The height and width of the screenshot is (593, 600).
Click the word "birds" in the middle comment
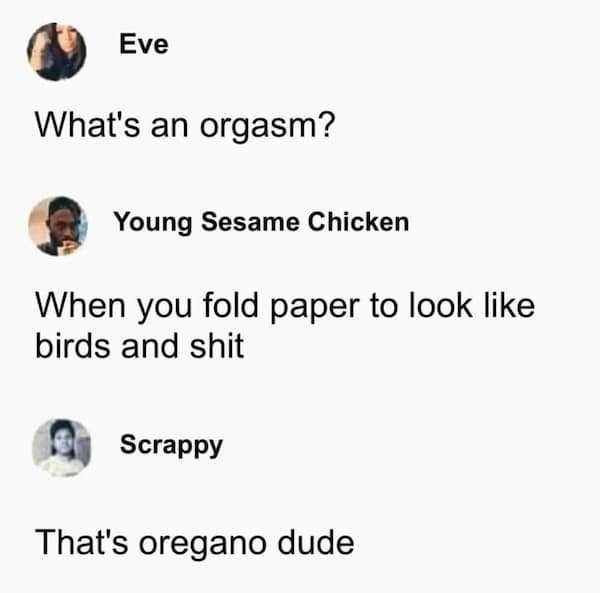coord(73,346)
